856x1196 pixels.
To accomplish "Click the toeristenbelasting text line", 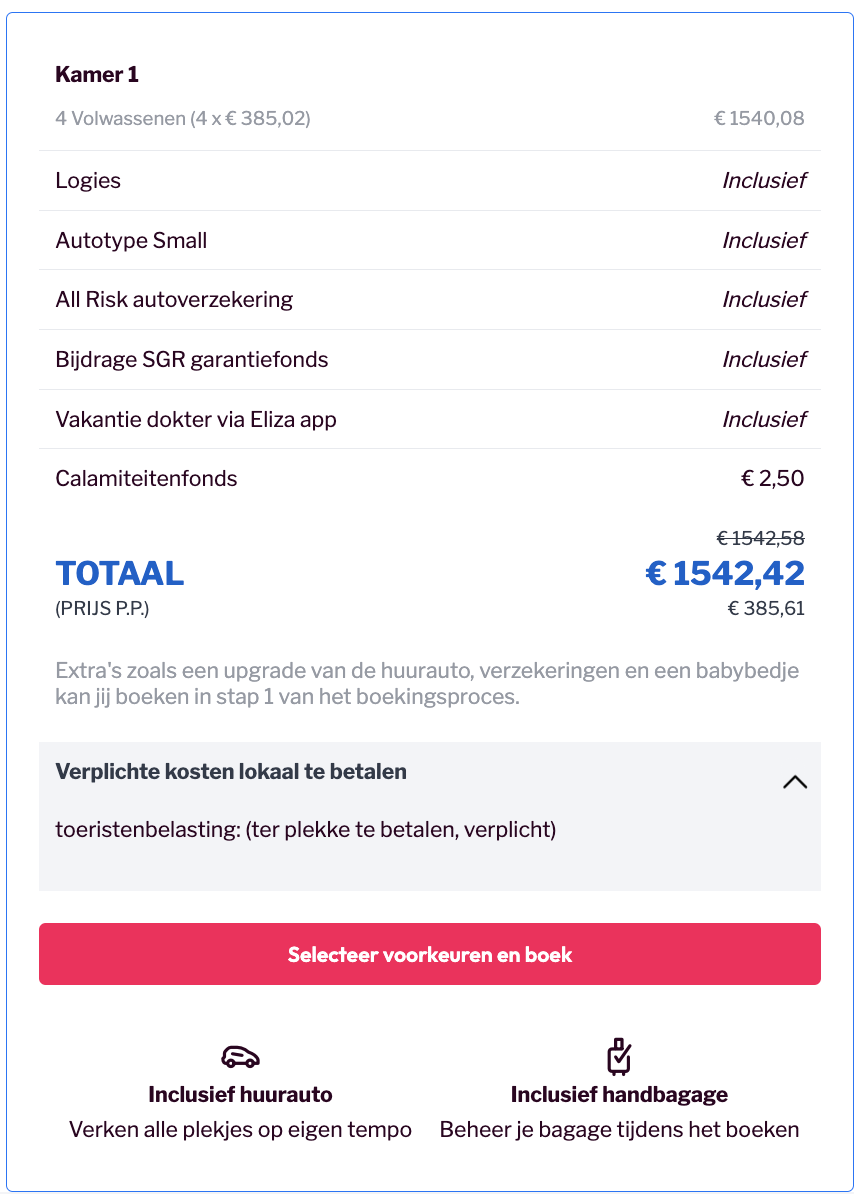I will [x=305, y=829].
